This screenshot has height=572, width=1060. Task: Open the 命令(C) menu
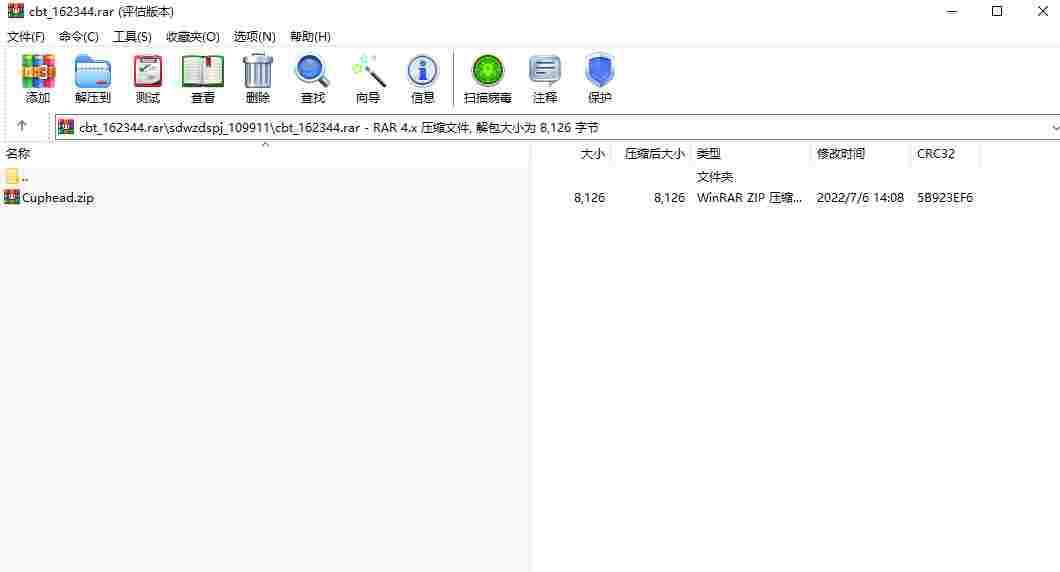point(78,37)
